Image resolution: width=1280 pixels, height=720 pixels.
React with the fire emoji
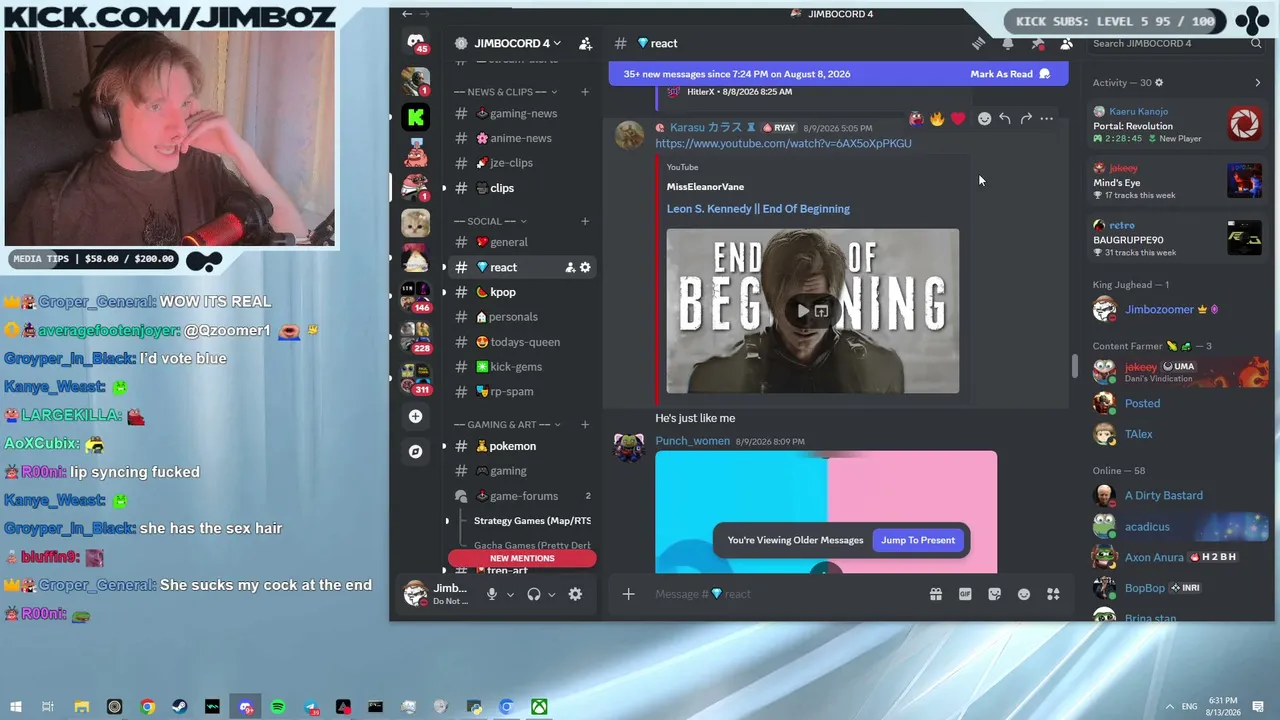(x=937, y=119)
